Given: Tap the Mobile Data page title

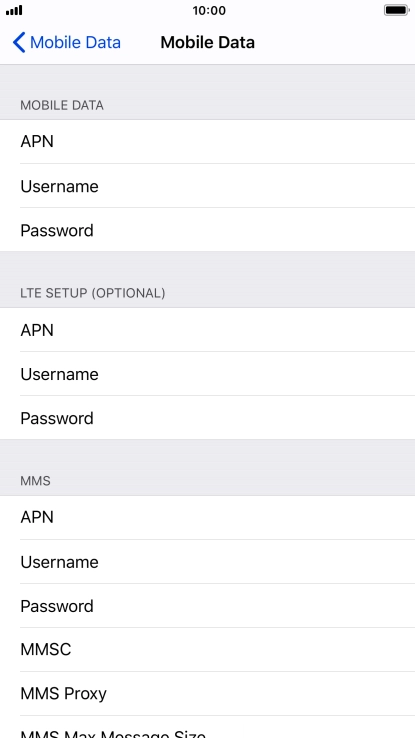Looking at the screenshot, I should (208, 42).
